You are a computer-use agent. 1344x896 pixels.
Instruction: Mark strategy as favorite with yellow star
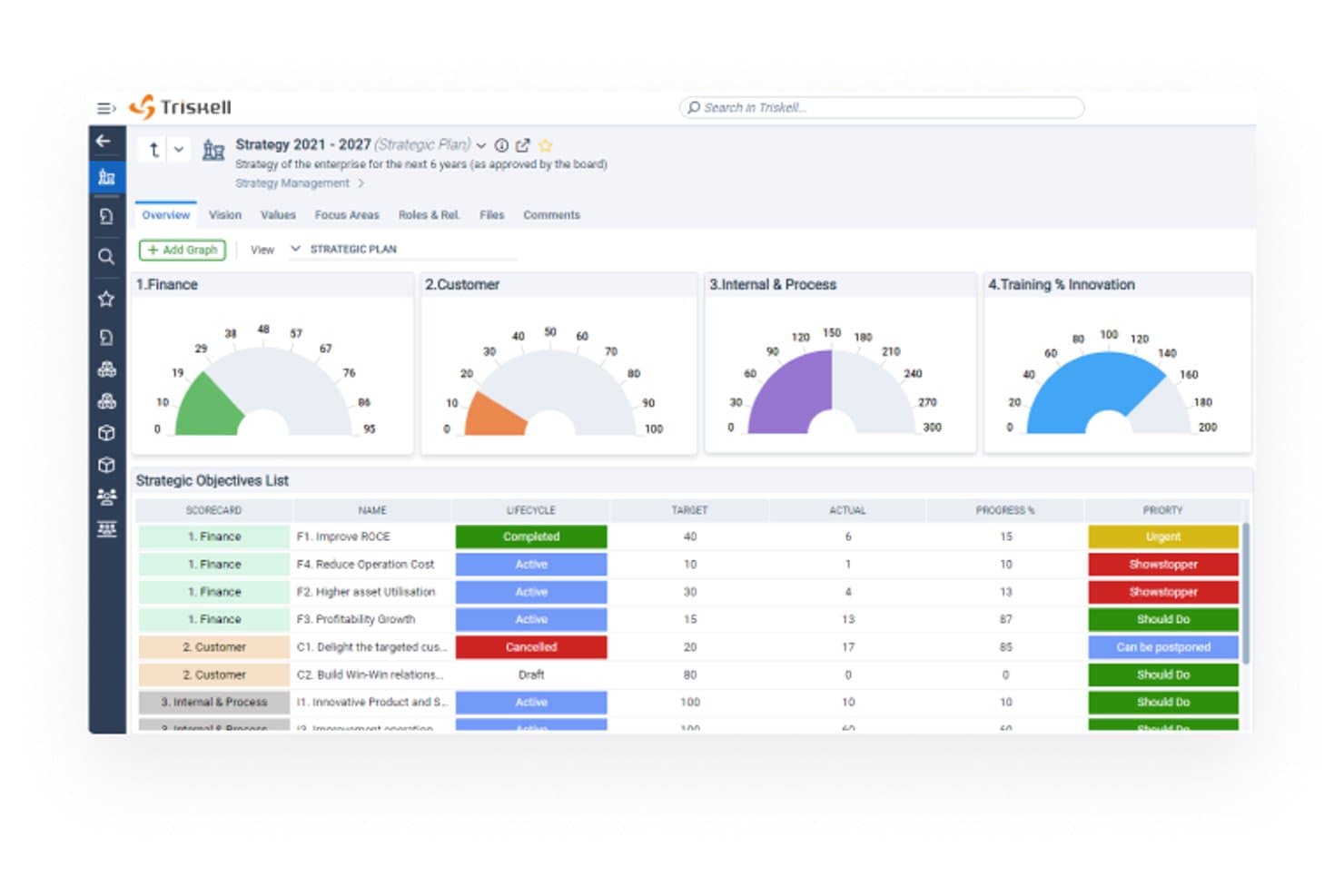click(x=545, y=145)
